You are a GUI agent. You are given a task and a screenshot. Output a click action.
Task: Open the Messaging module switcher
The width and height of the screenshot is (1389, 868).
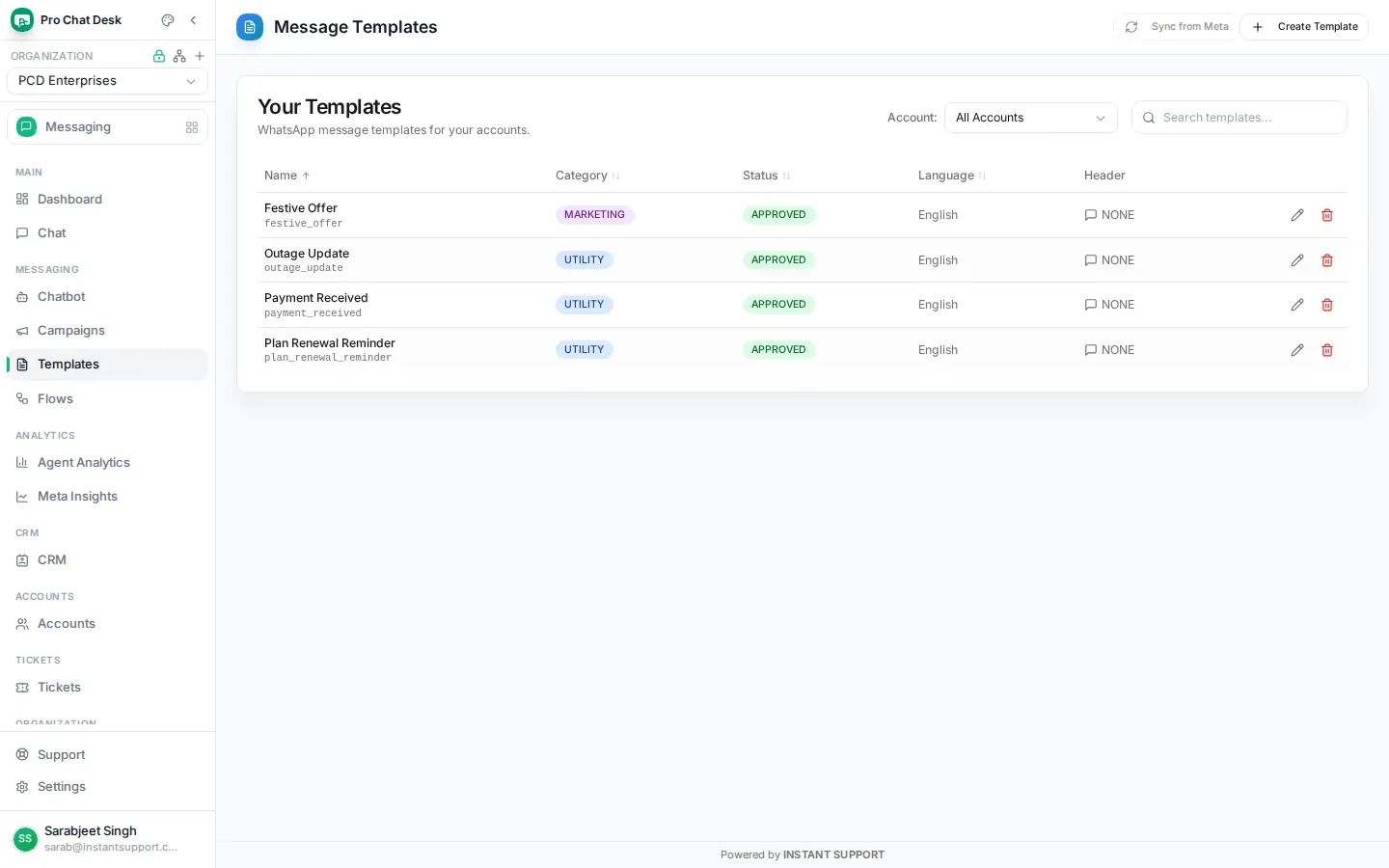tap(107, 127)
